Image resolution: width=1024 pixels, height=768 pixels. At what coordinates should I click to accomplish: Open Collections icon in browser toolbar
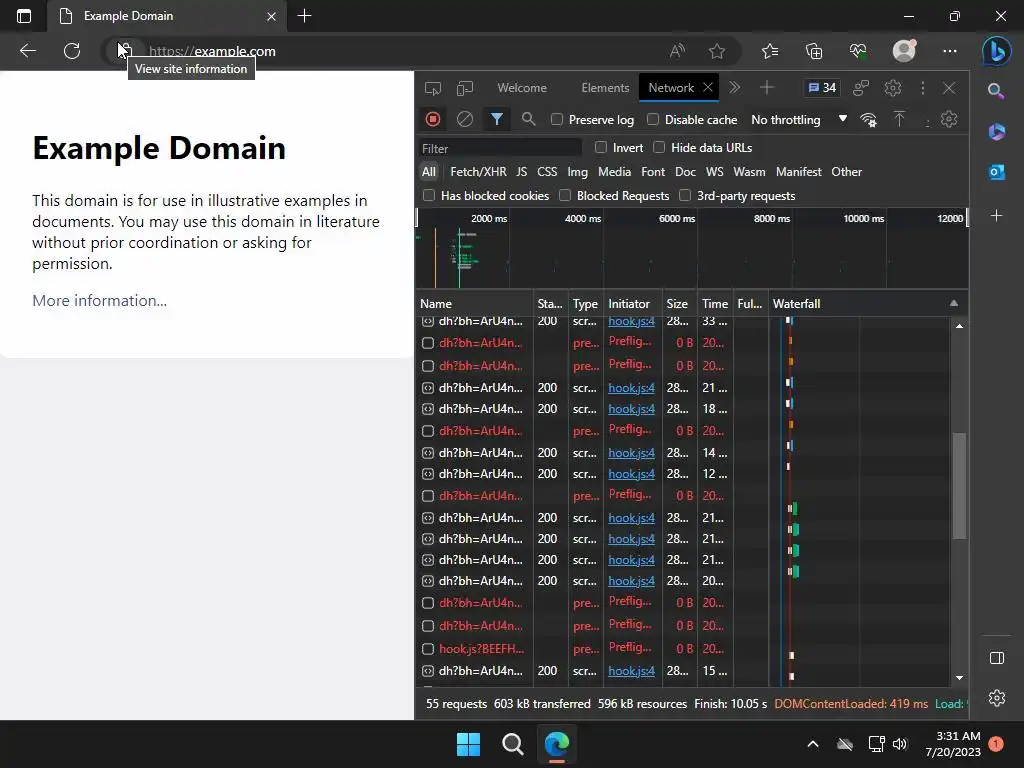[x=814, y=51]
